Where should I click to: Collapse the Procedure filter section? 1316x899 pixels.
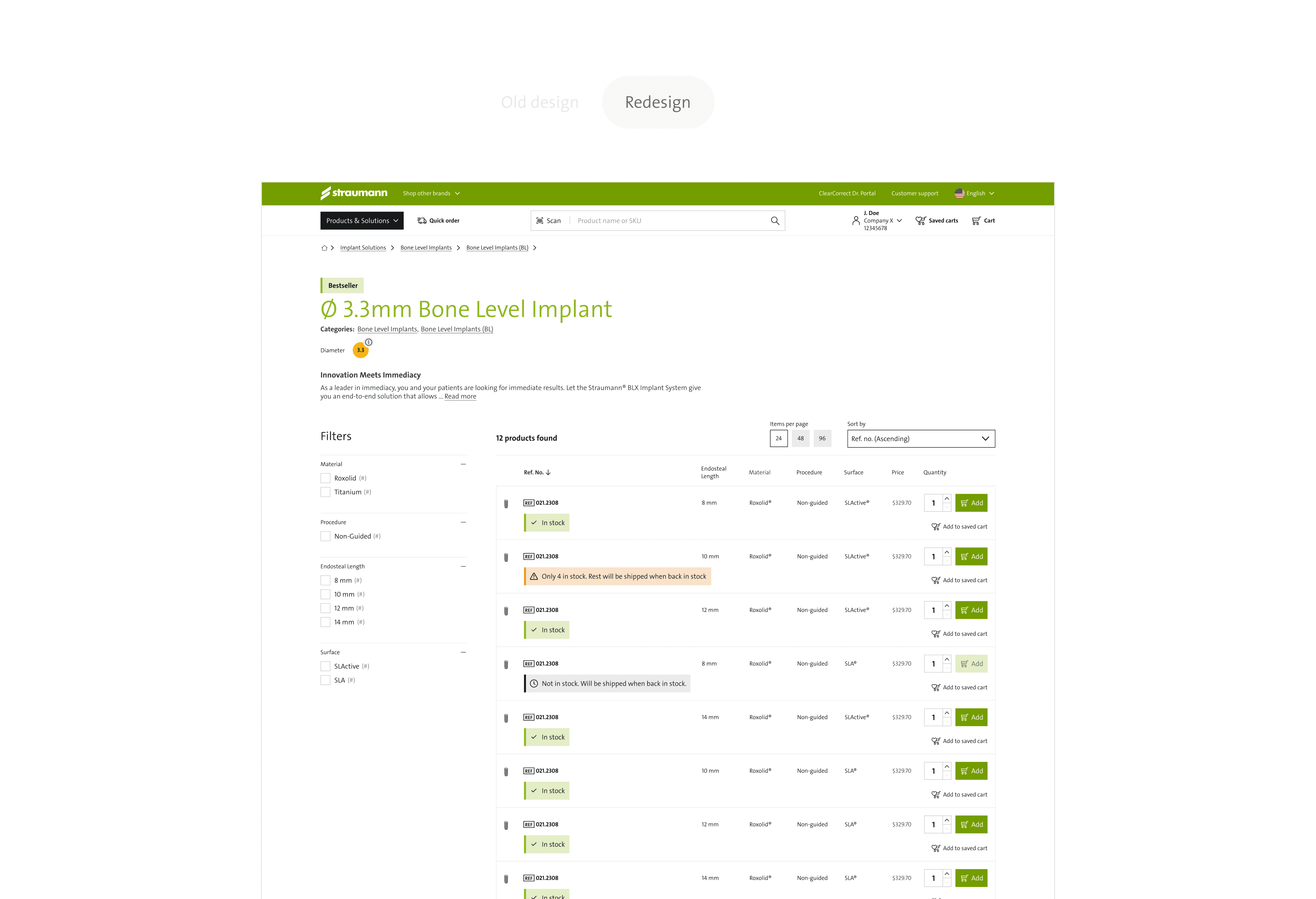[x=463, y=522]
